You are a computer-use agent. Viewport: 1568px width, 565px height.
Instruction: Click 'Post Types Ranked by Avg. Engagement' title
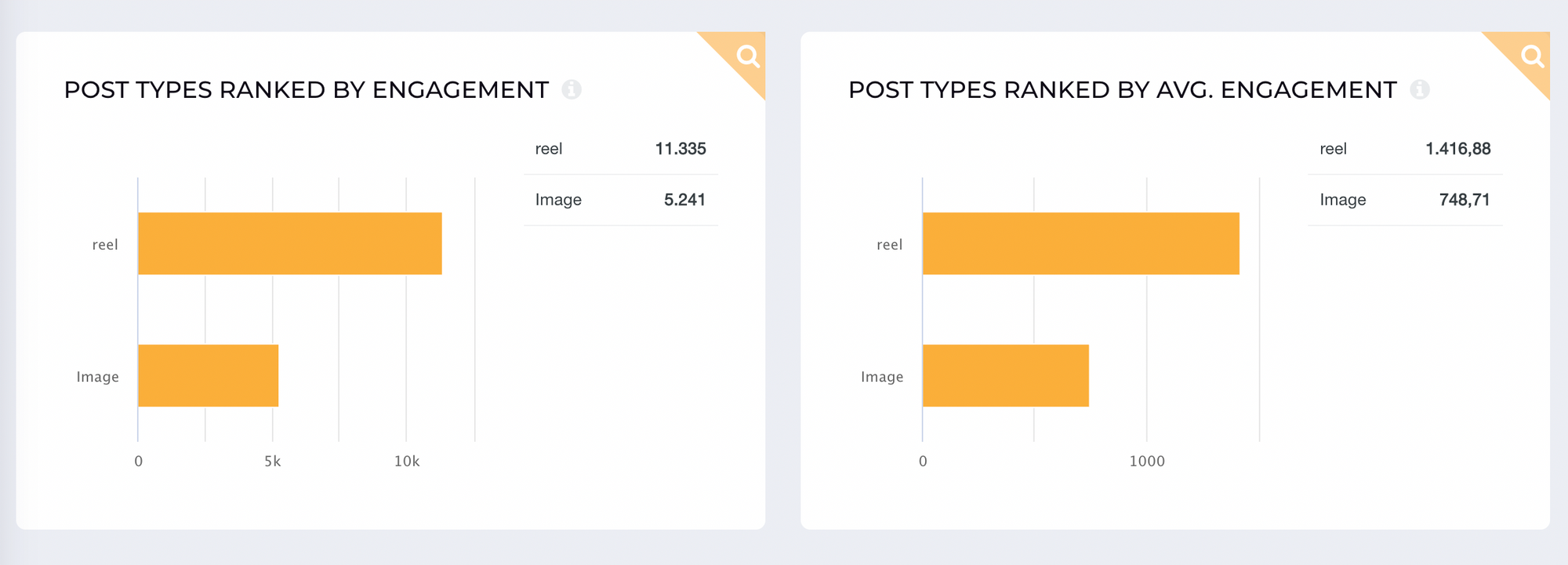(1123, 90)
